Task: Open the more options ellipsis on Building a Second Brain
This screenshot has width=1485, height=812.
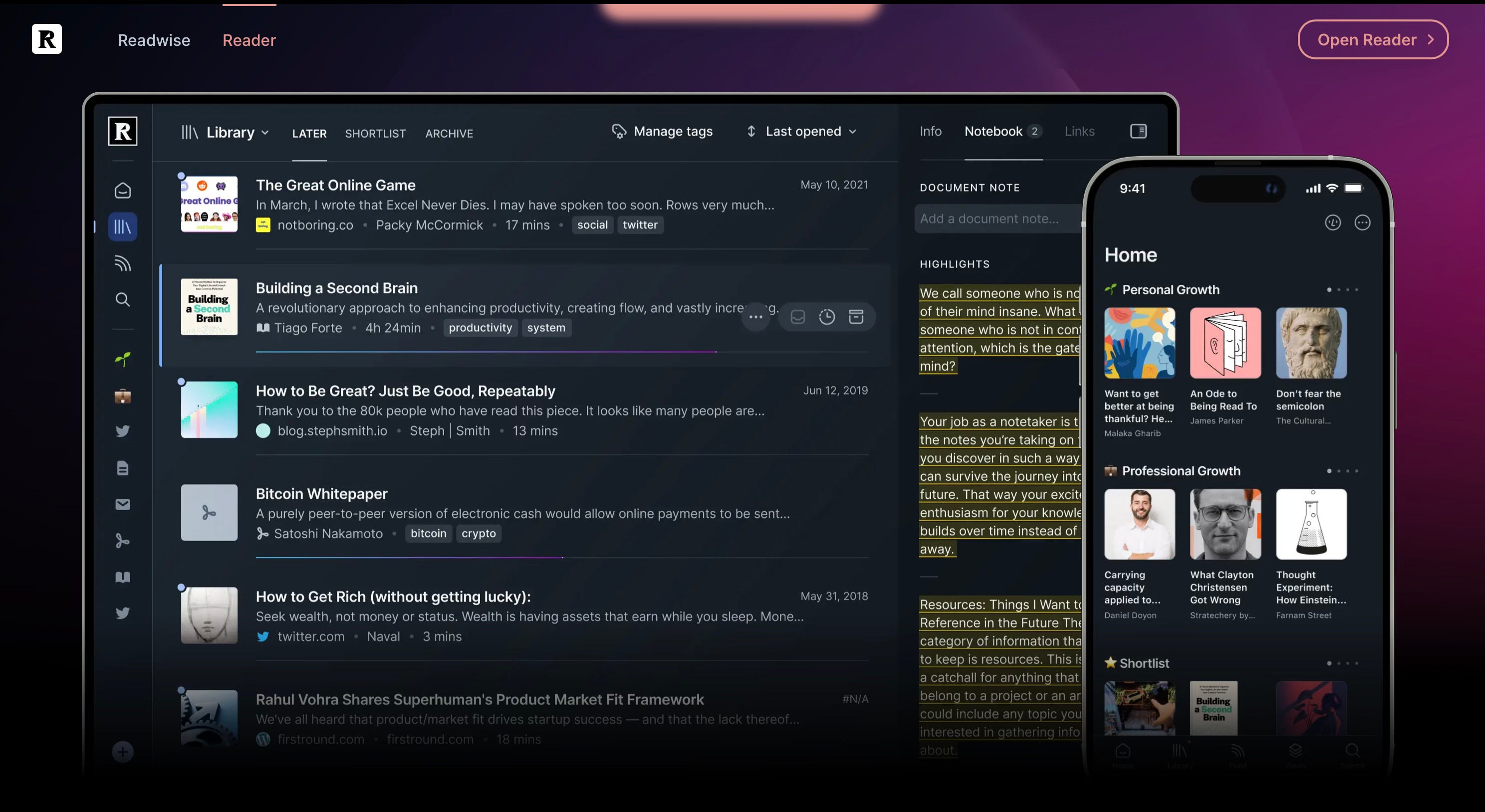Action: pos(756,317)
